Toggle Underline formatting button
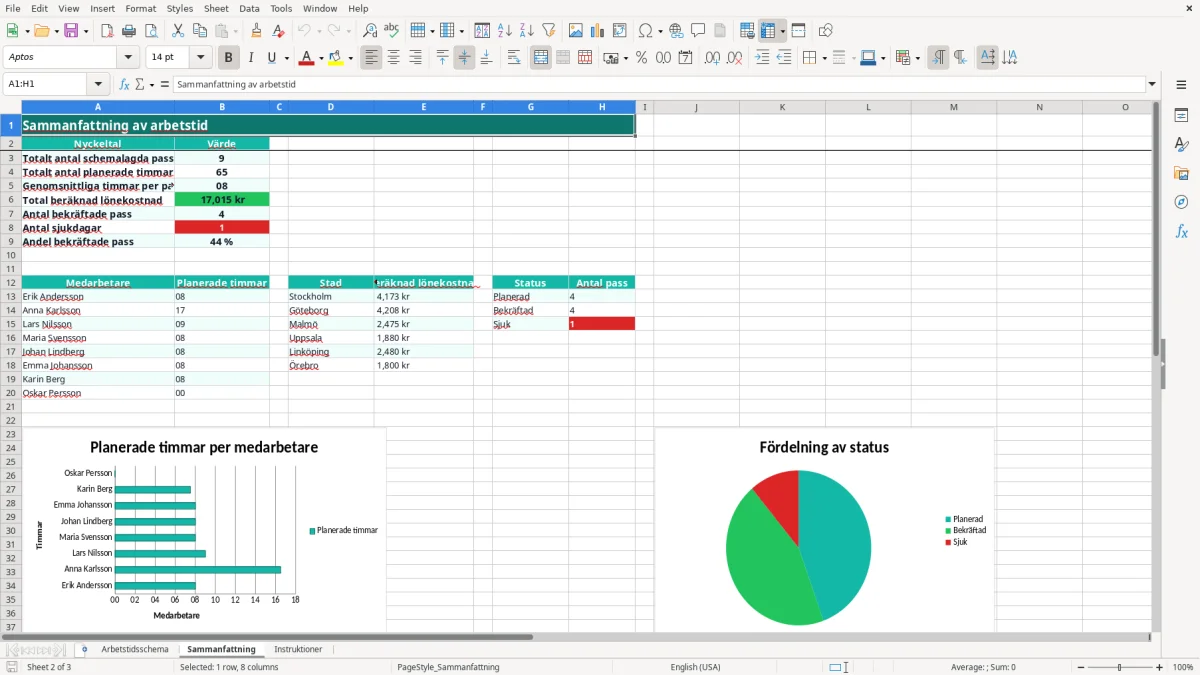Image resolution: width=1200 pixels, height=675 pixels. coord(271,58)
